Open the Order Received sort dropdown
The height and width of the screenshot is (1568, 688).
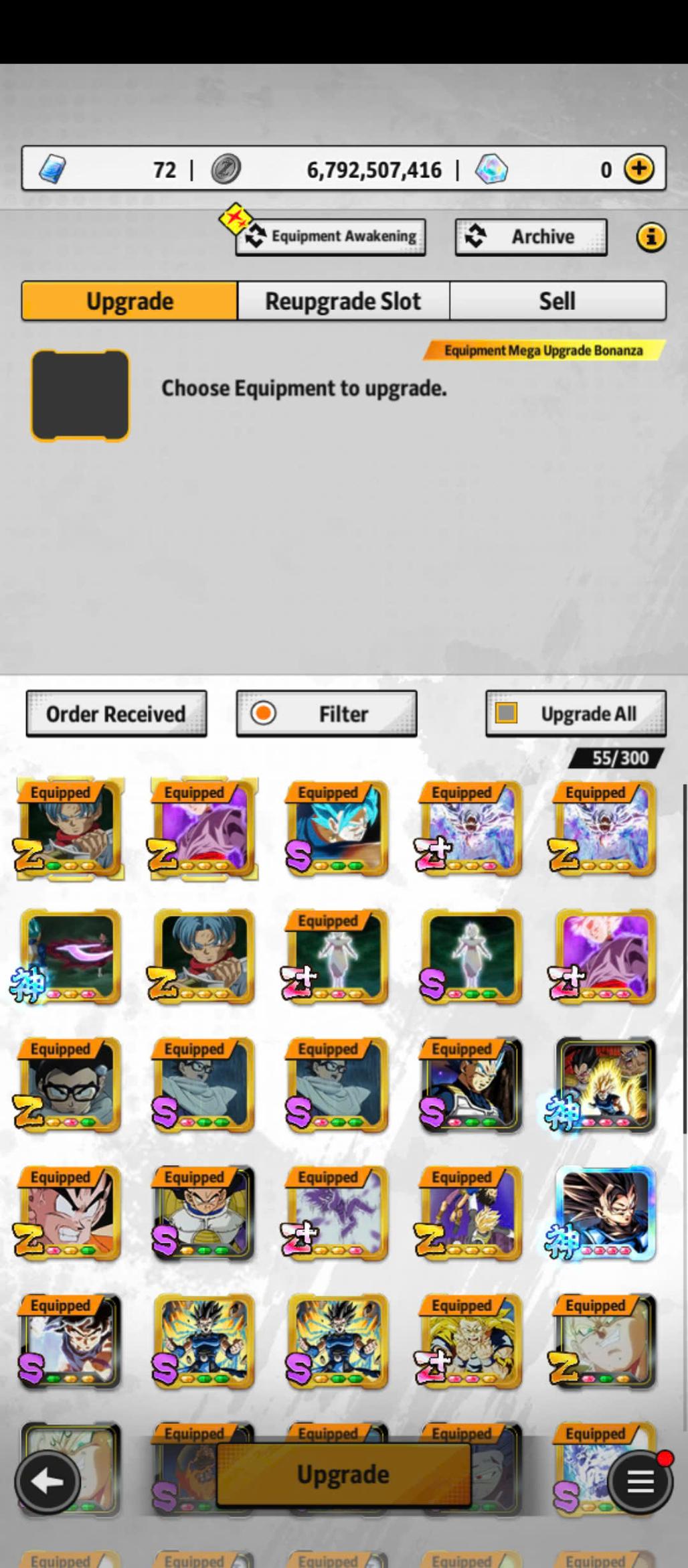(116, 714)
